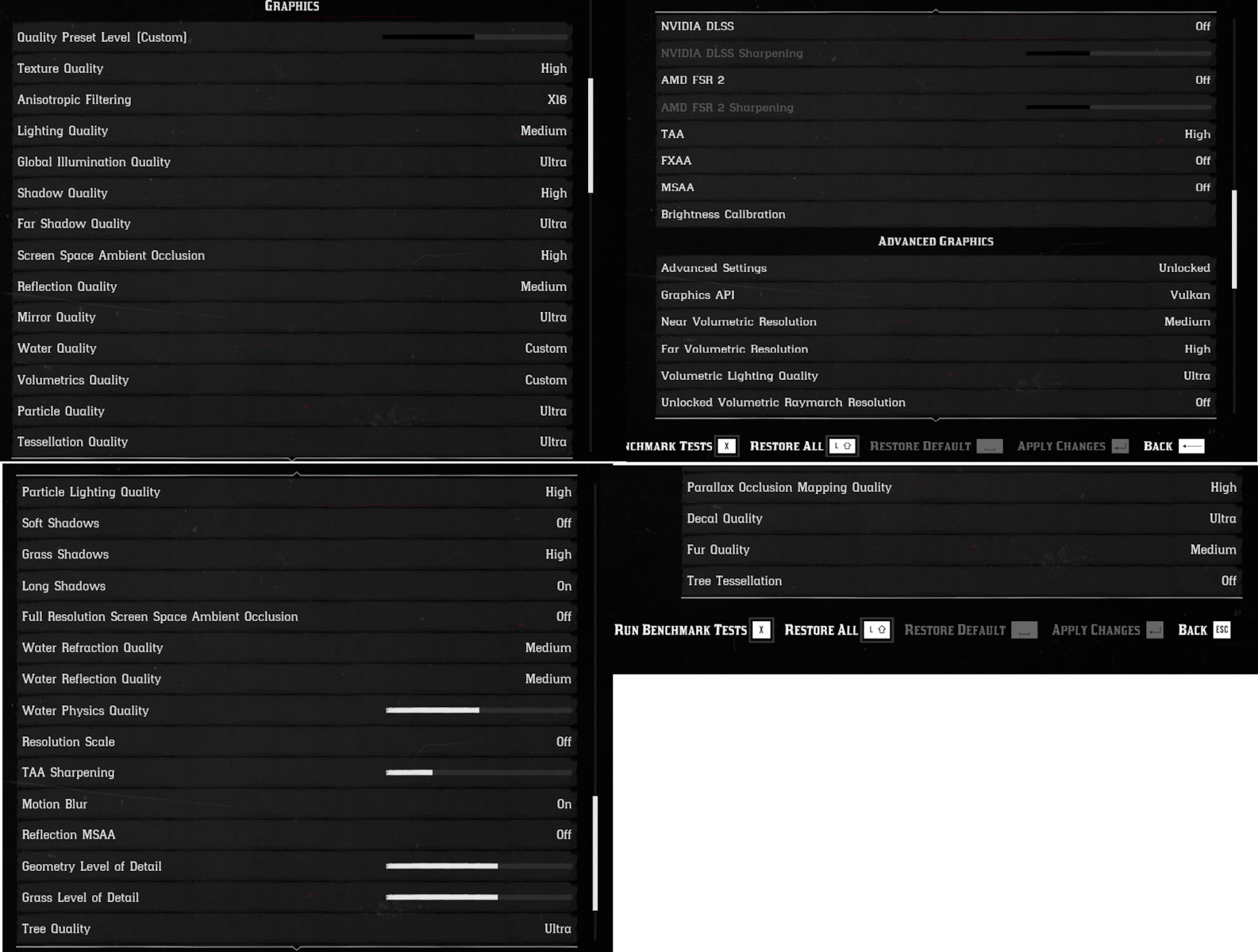Image resolution: width=1258 pixels, height=952 pixels.
Task: Click scrollbar in top-left Graphics panel
Action: [x=591, y=135]
